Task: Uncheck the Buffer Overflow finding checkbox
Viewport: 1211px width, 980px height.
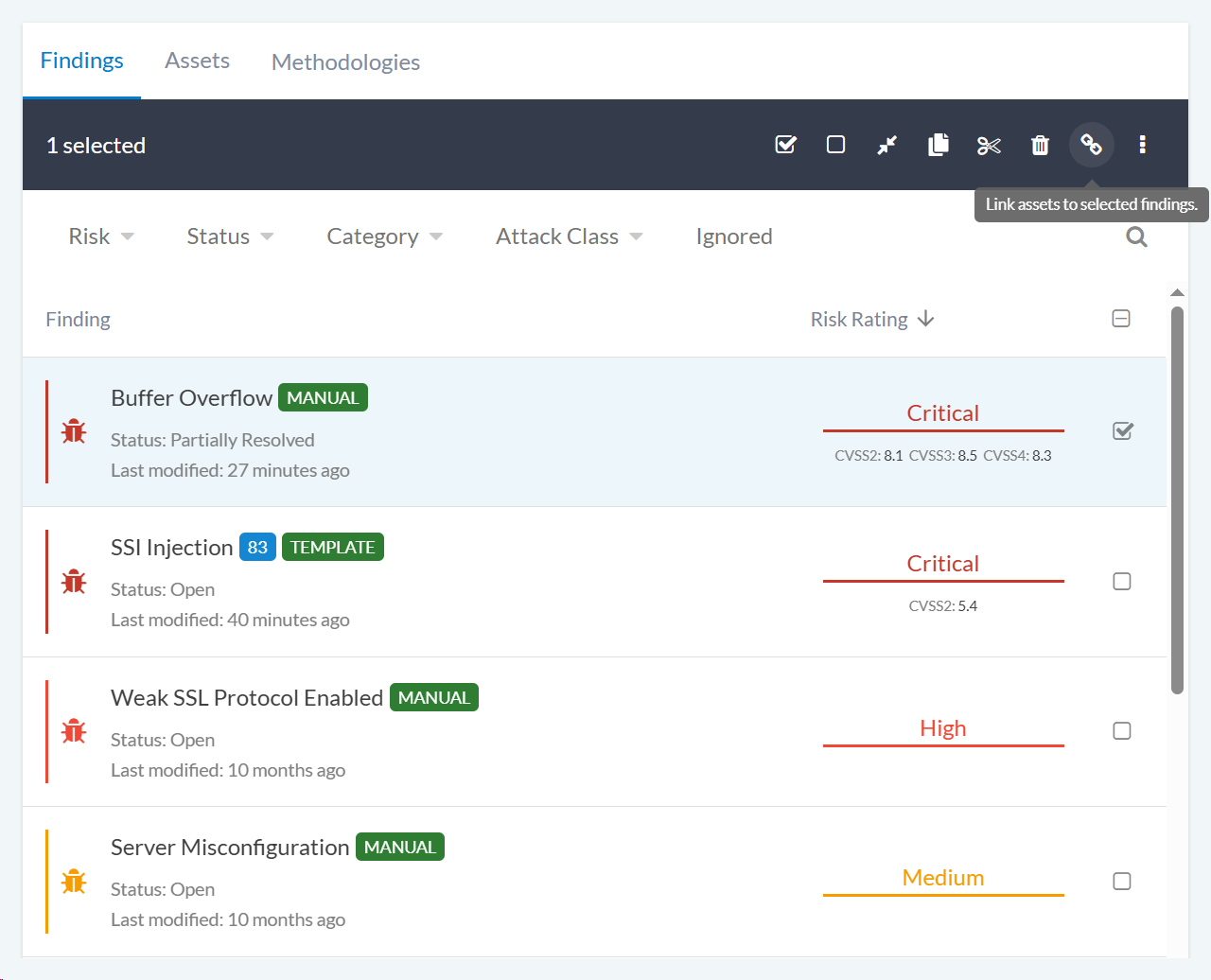Action: click(1122, 431)
